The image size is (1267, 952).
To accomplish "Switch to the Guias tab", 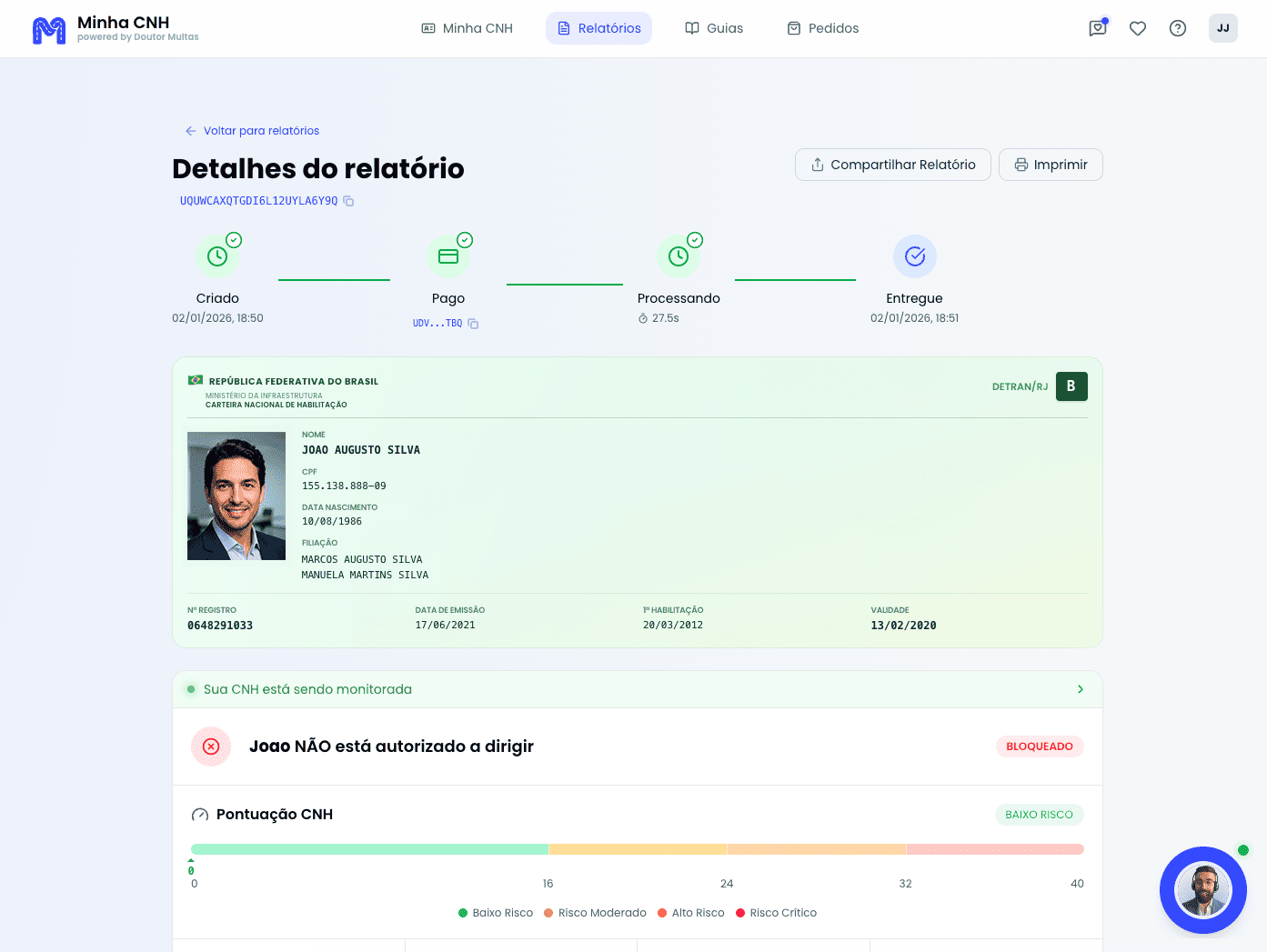I will pos(714,28).
